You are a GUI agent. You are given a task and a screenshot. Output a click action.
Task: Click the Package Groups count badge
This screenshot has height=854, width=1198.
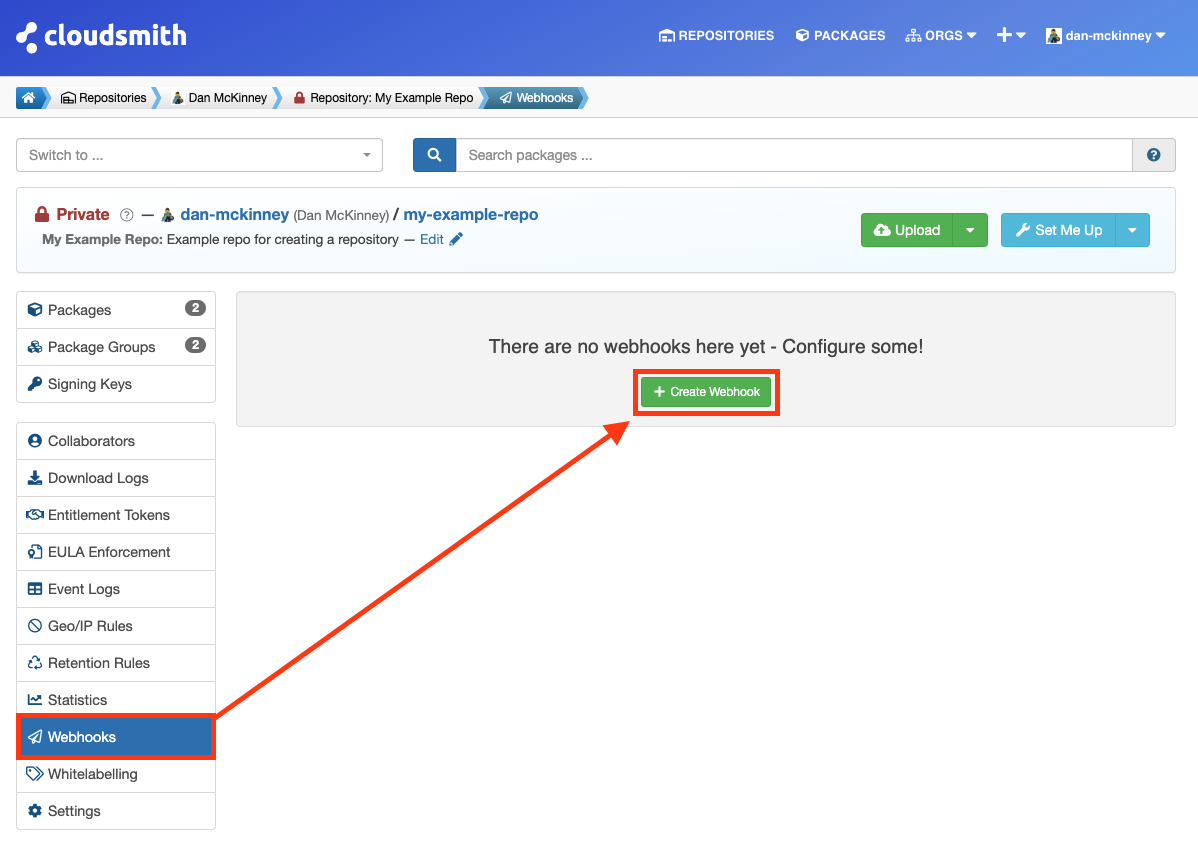tap(196, 345)
